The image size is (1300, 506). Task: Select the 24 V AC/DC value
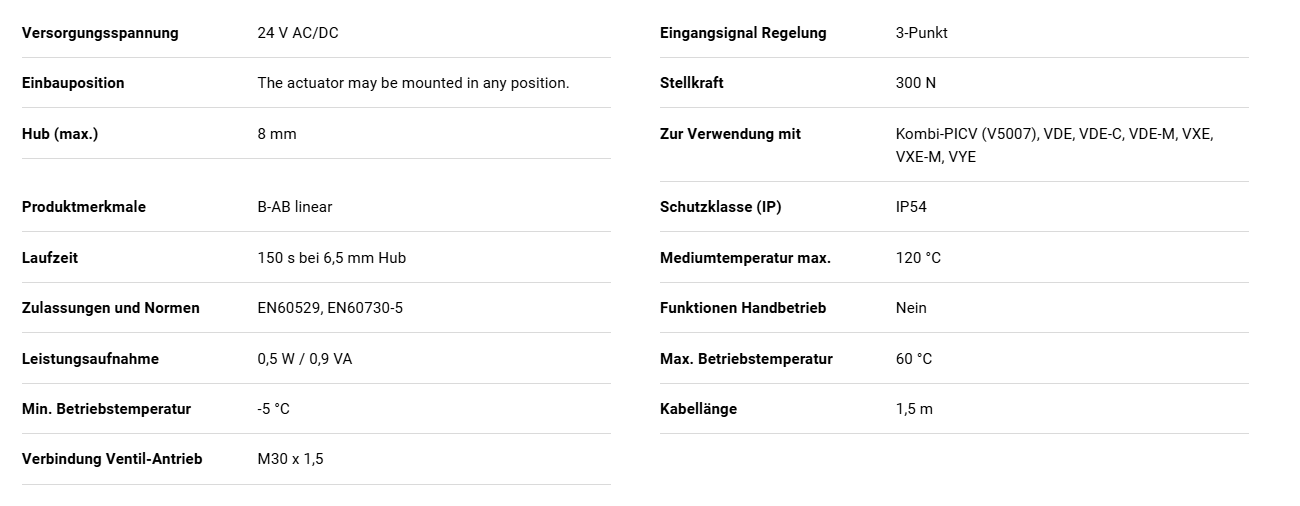298,33
